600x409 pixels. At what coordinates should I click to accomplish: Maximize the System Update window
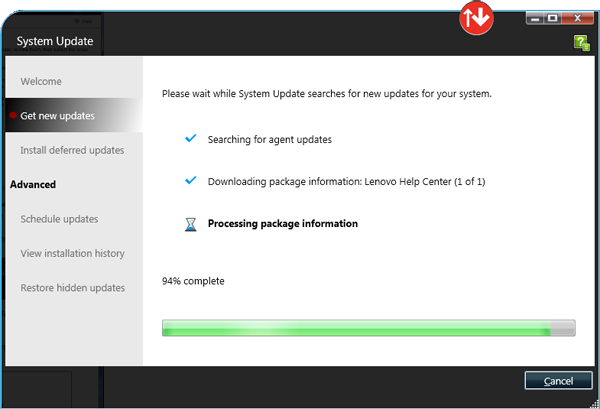click(553, 18)
